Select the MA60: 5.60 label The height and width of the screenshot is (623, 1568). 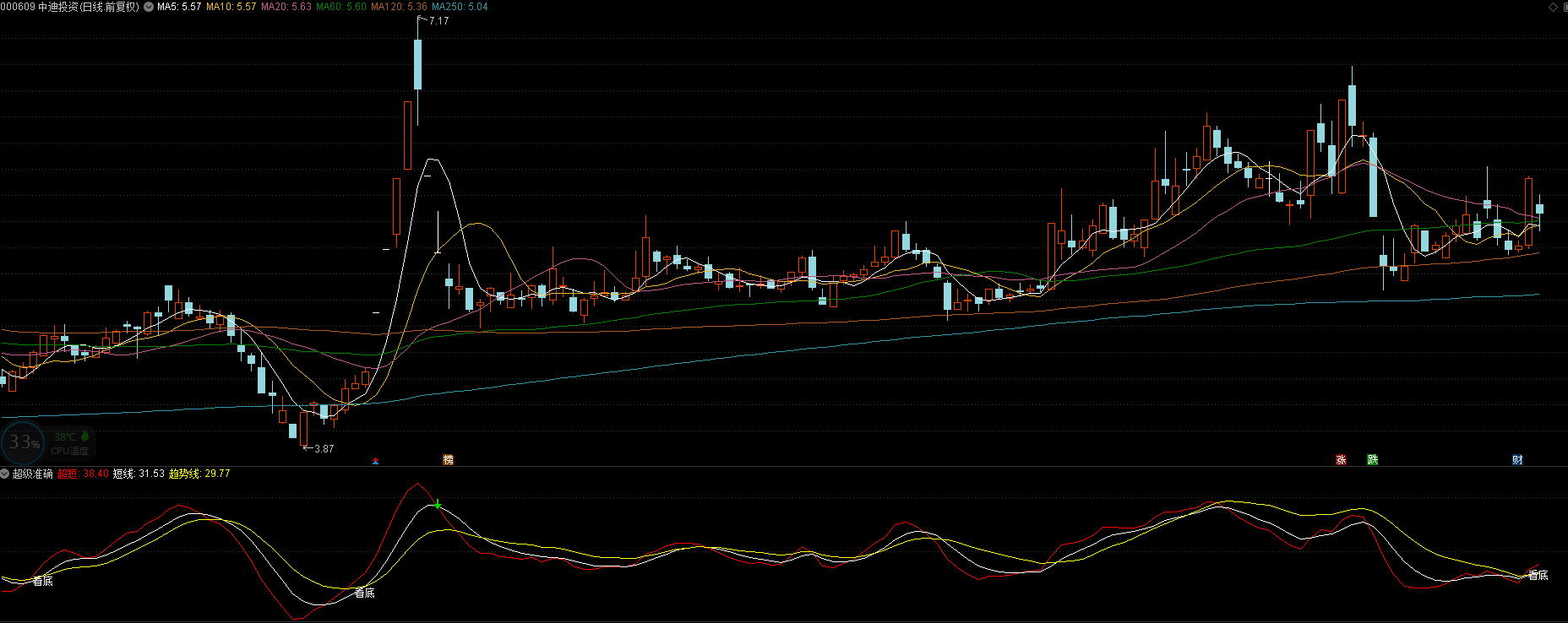341,7
